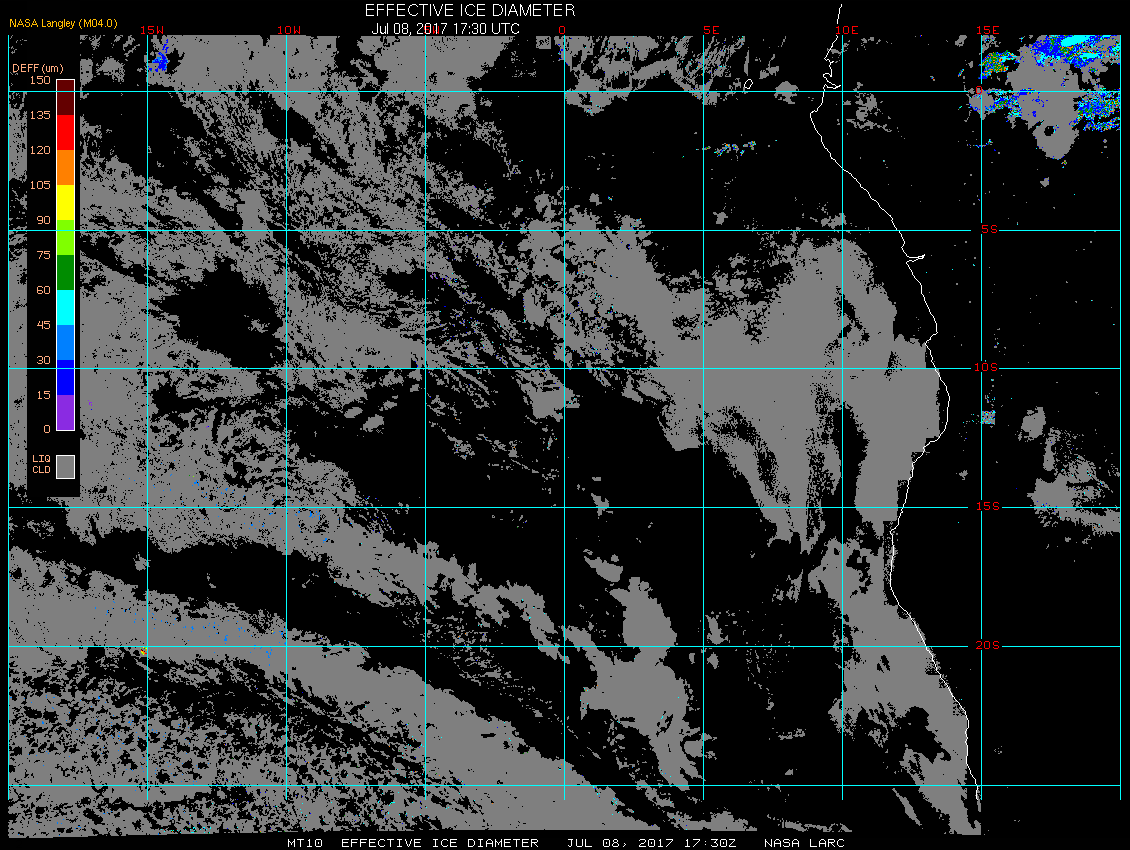Select the bright red legend color band
This screenshot has height=850, width=1130.
click(x=66, y=132)
